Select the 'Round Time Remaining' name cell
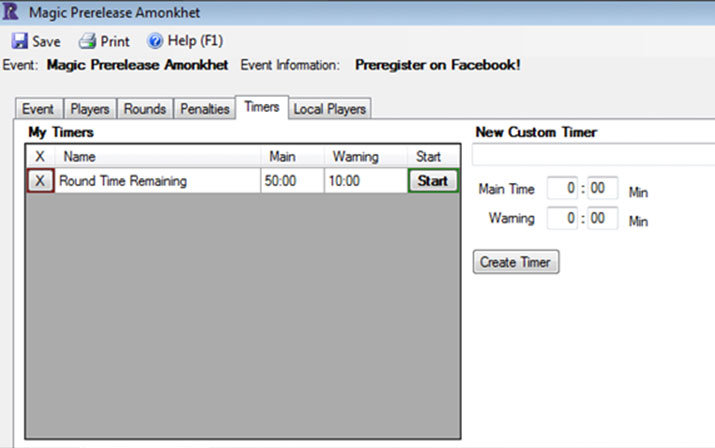715x448 pixels. coord(158,181)
